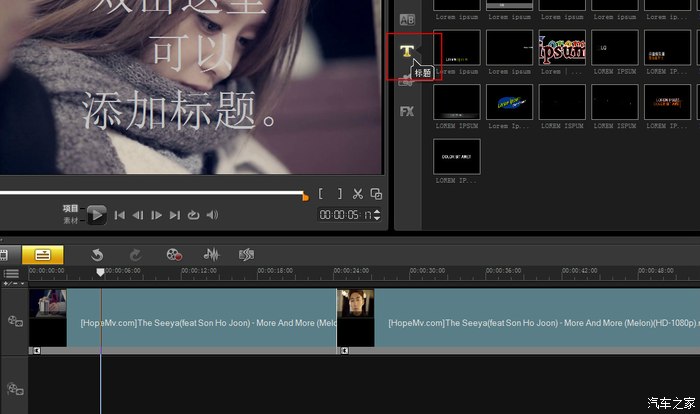Open the Sound Mixer waveform icon

(211, 255)
